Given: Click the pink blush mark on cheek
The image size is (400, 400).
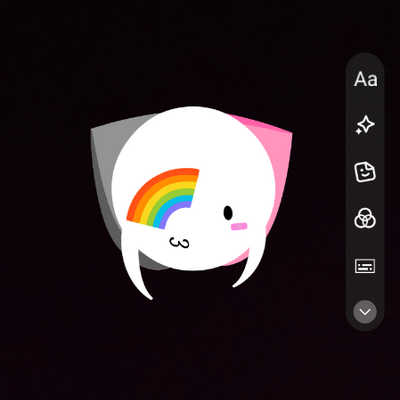Looking at the screenshot, I should [x=239, y=226].
